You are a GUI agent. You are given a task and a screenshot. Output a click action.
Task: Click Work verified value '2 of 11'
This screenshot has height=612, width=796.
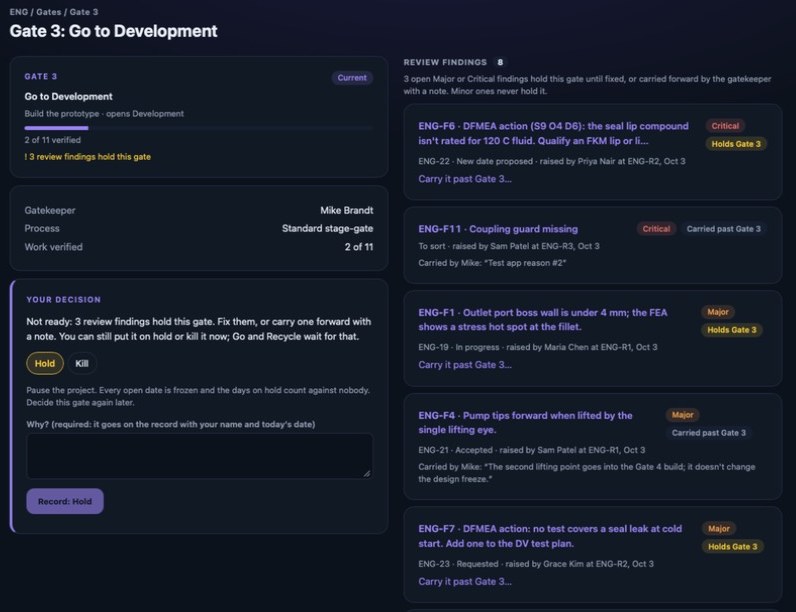pos(359,247)
